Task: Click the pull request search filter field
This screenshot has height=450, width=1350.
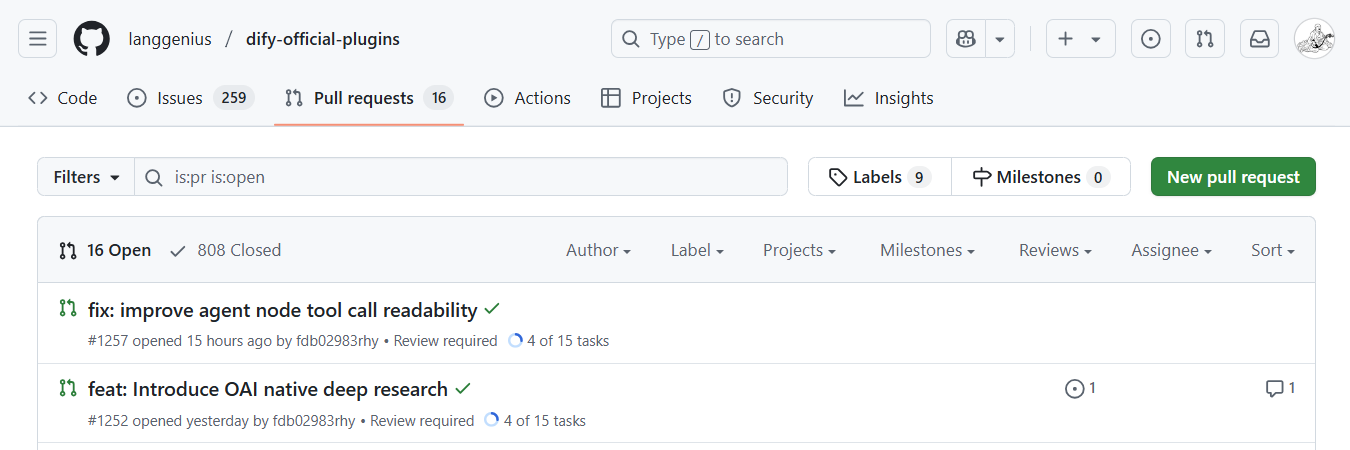Action: pos(470,177)
